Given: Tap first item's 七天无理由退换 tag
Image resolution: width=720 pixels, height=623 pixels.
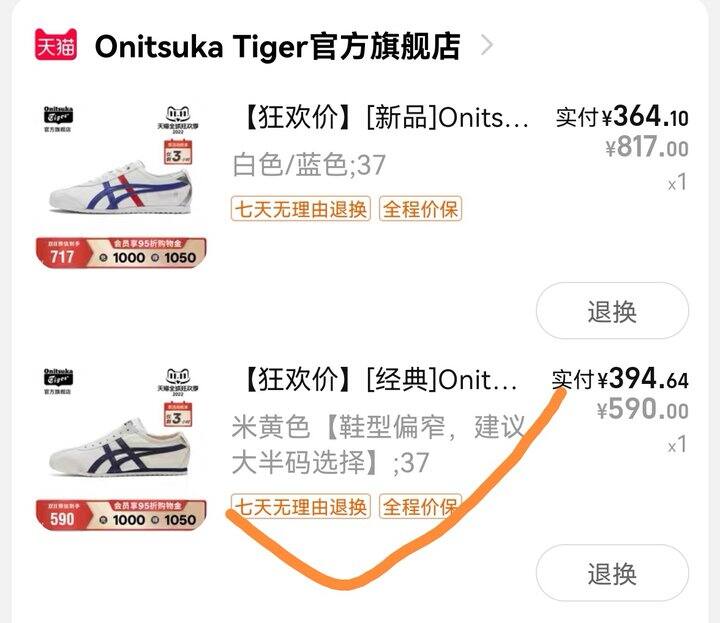Looking at the screenshot, I should (x=301, y=209).
